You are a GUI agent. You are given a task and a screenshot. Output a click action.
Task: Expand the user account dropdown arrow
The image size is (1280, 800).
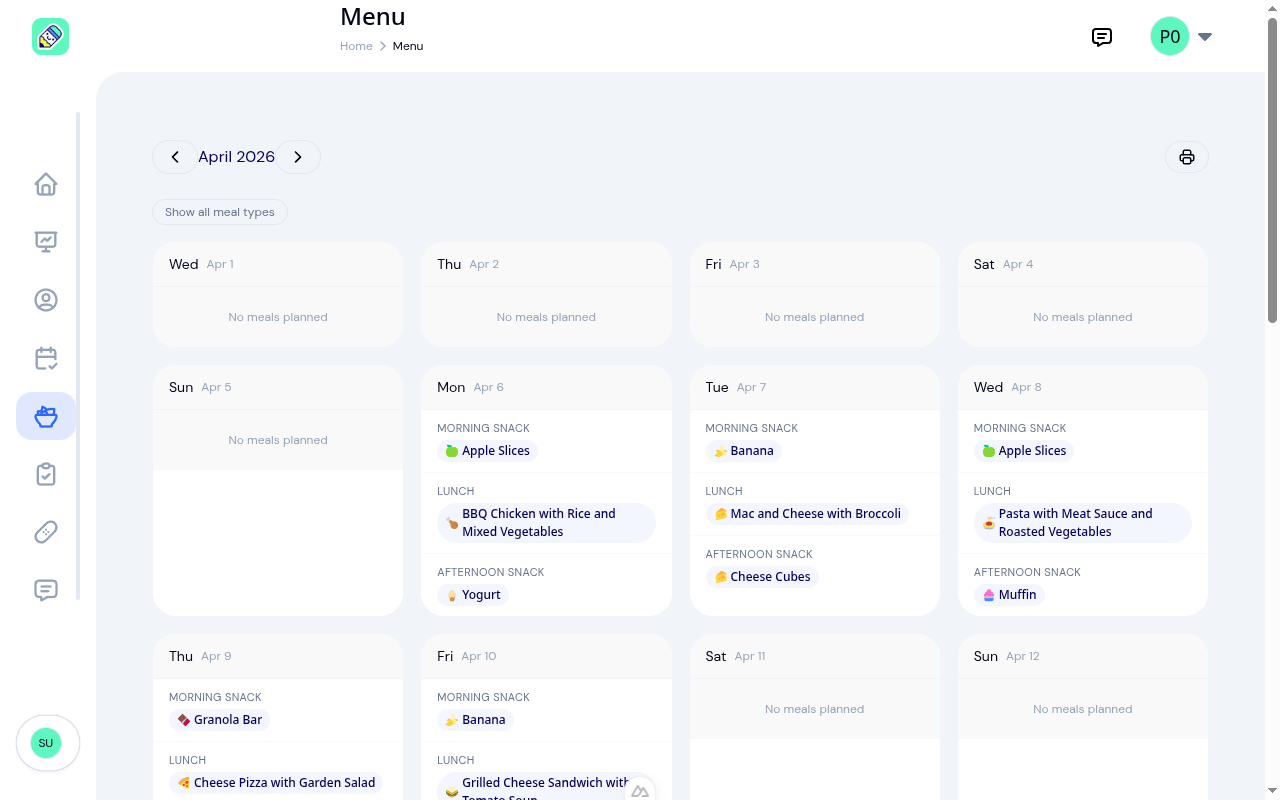(1205, 37)
